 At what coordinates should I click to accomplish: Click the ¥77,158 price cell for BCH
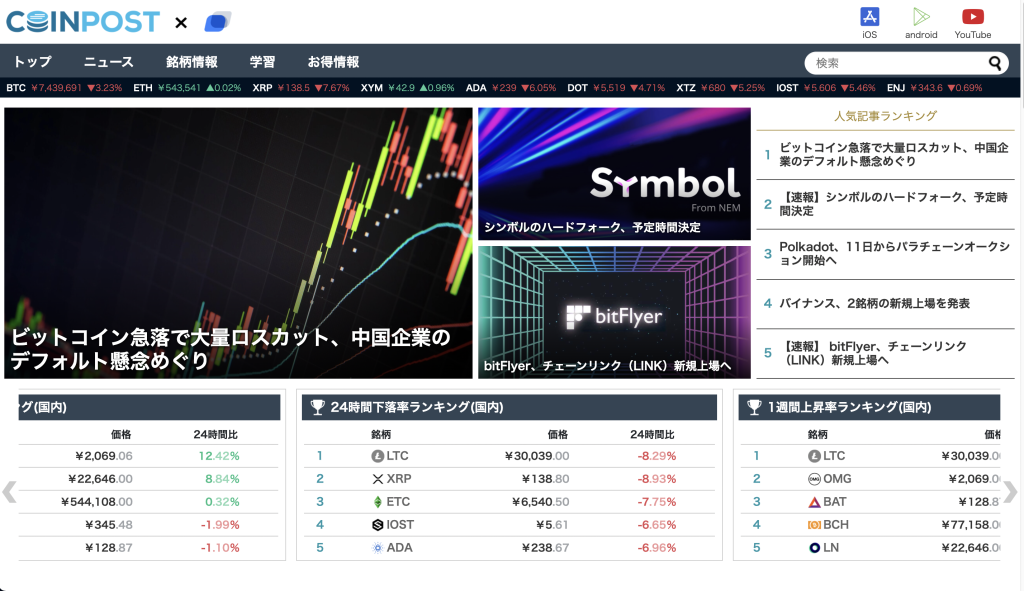click(970, 524)
